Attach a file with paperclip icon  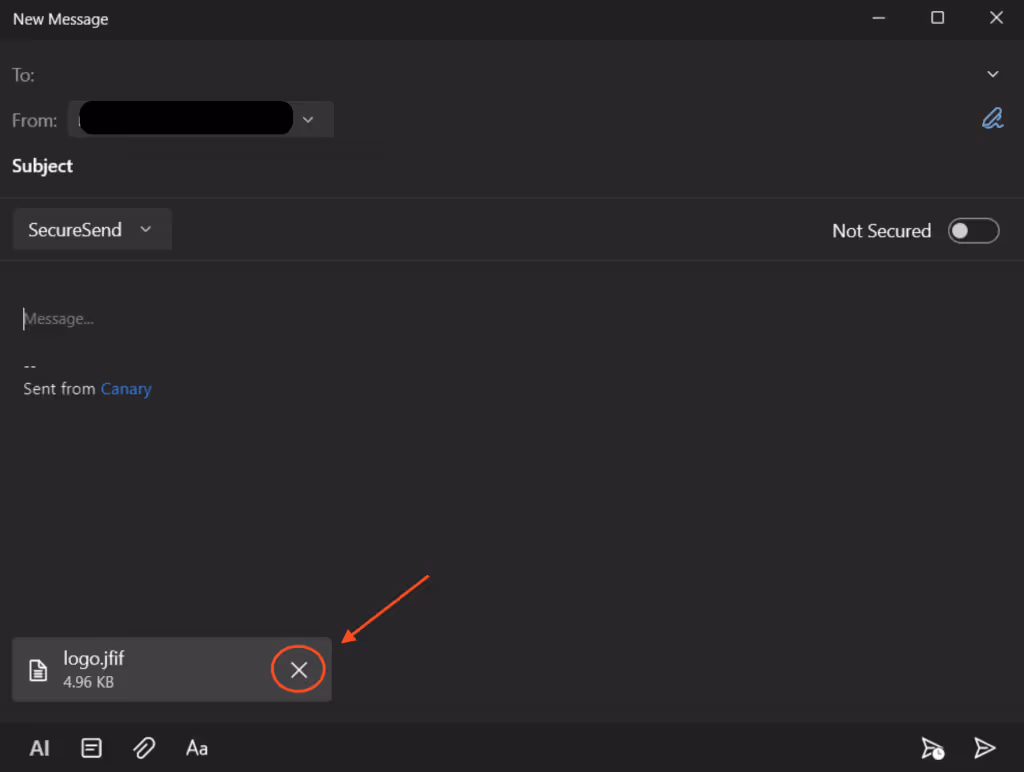(x=144, y=748)
